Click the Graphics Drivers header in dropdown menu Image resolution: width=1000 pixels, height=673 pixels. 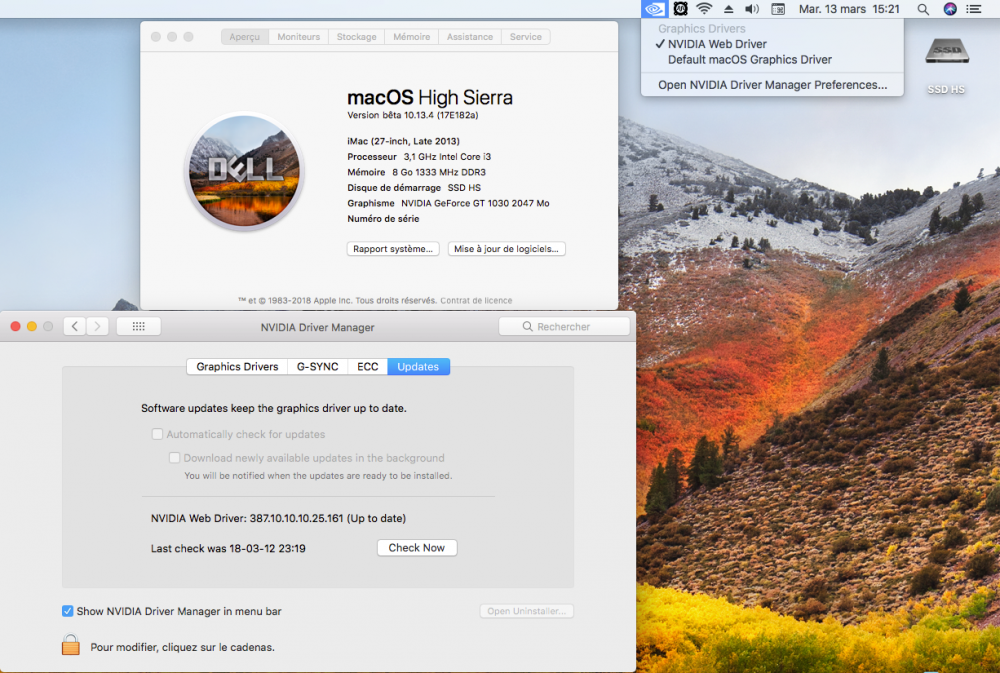coord(702,29)
